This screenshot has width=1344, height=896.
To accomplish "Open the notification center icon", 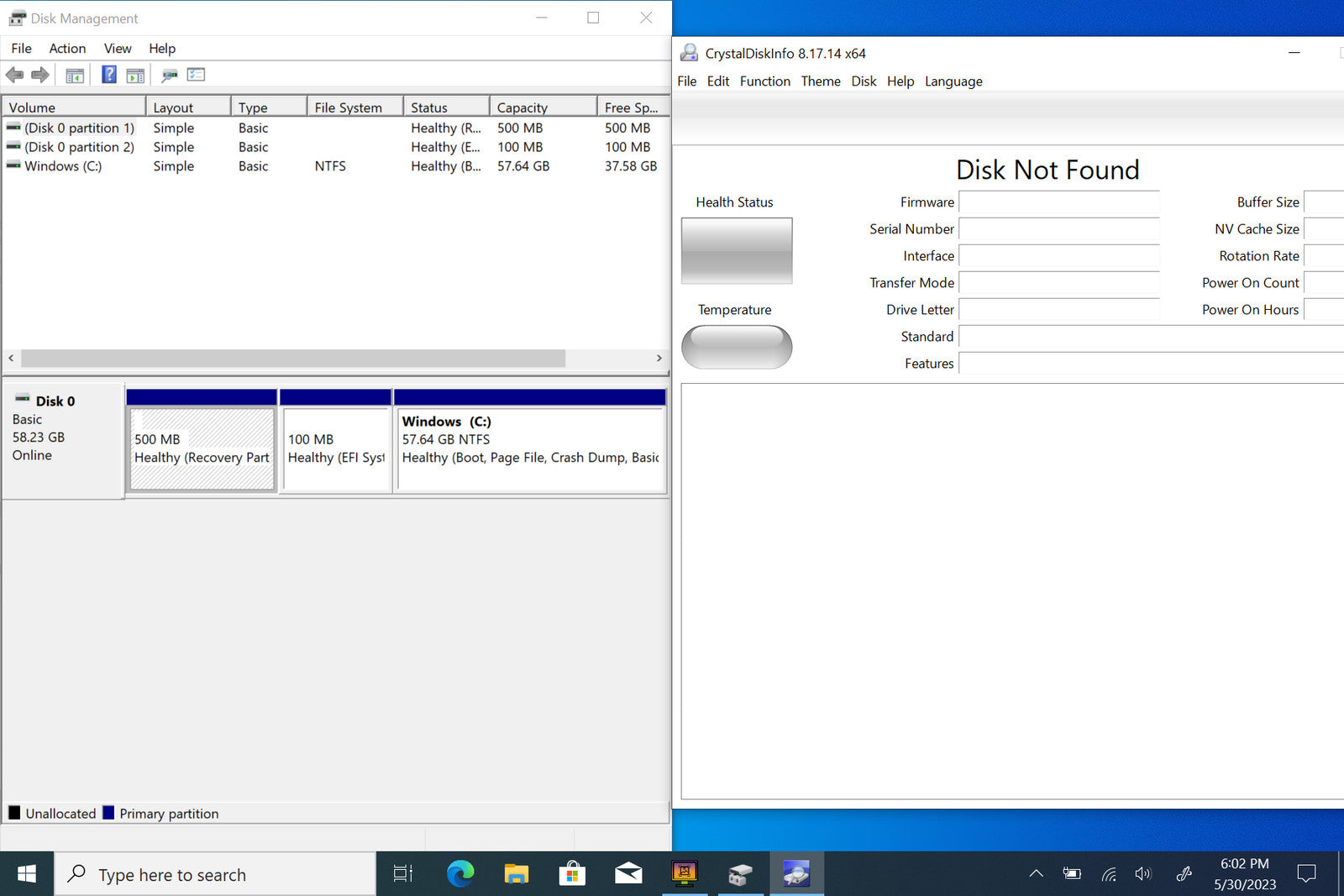I will (1306, 873).
